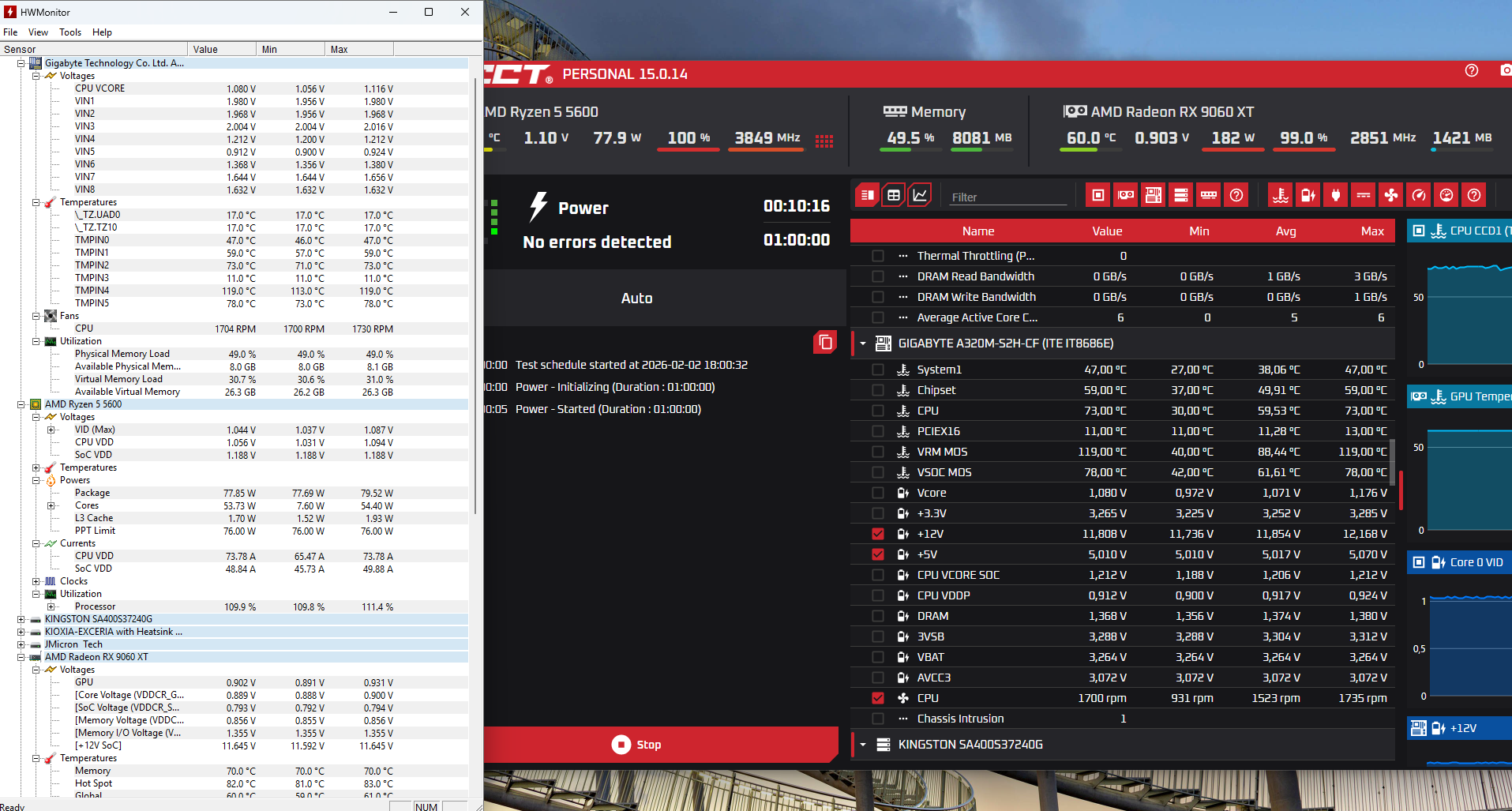The image size is (1512, 811).
Task: Click the OCCT sensor Filter input field
Action: tap(1008, 197)
